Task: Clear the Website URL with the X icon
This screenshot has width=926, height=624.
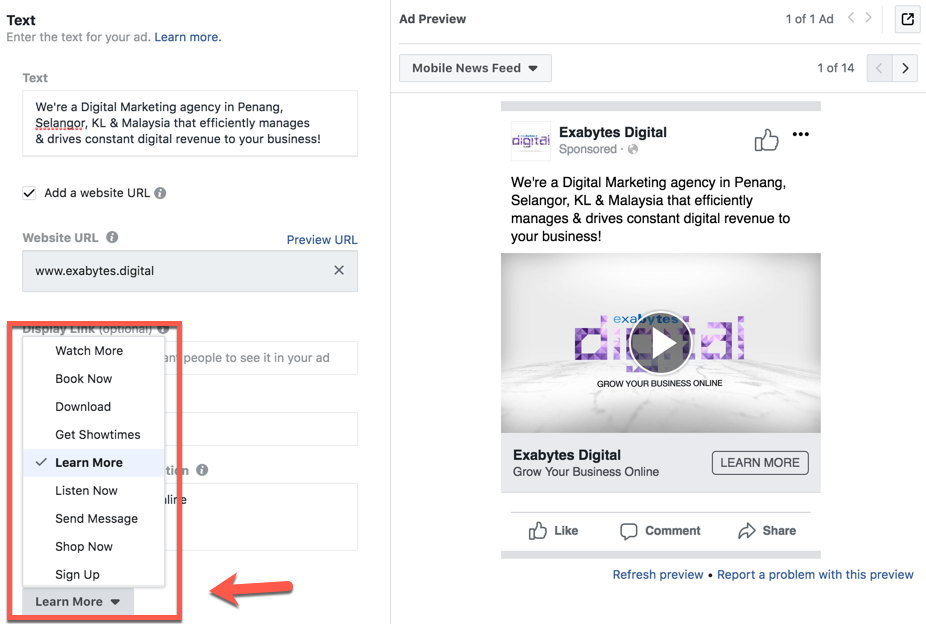Action: pos(339,270)
